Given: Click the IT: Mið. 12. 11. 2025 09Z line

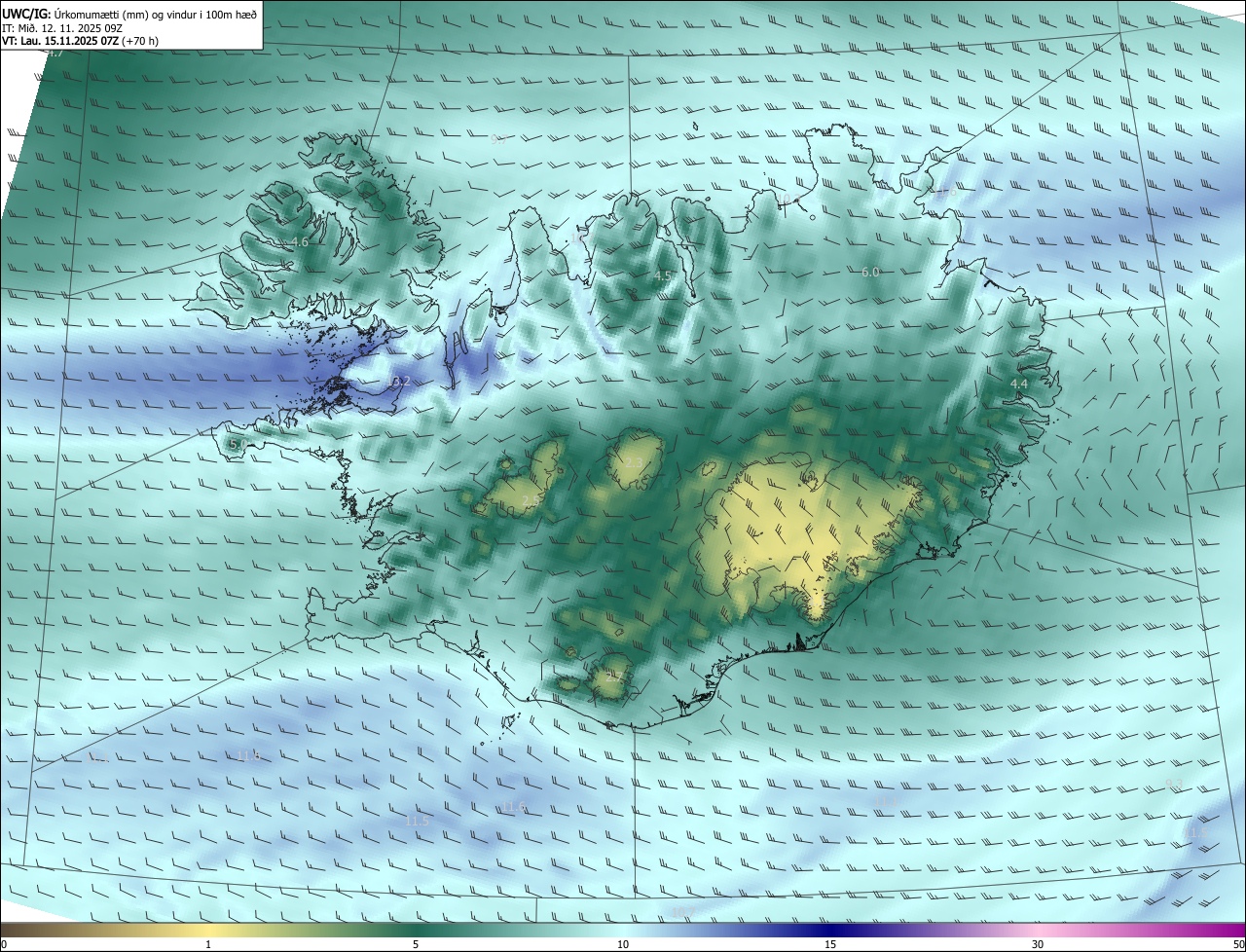Looking at the screenshot, I should click(x=62, y=27).
